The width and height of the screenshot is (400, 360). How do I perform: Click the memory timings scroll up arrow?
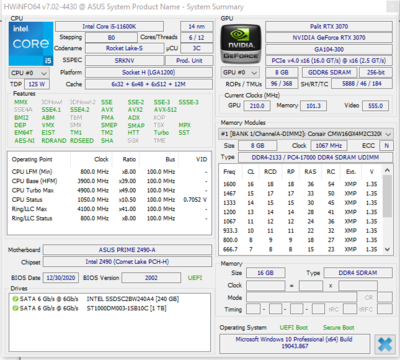tap(387, 170)
